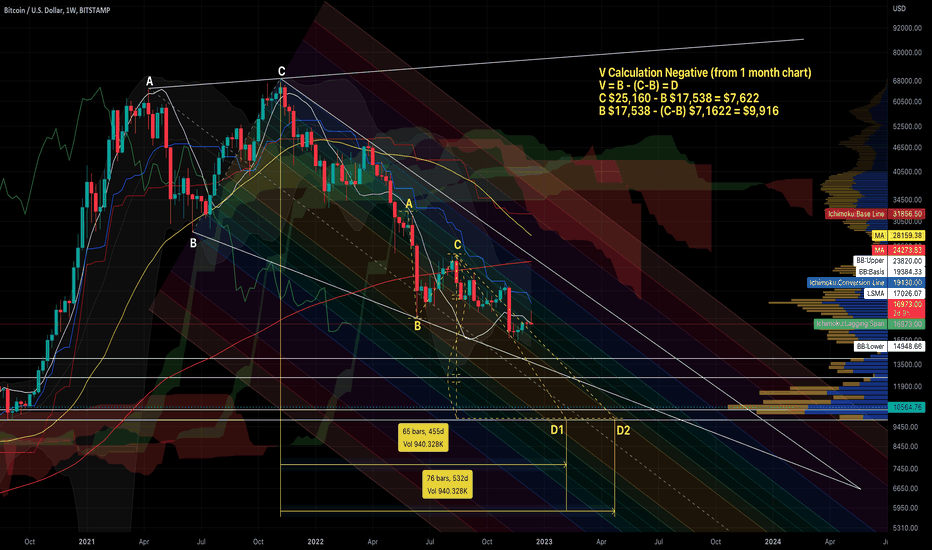Click the 2023 time axis label

544,542
